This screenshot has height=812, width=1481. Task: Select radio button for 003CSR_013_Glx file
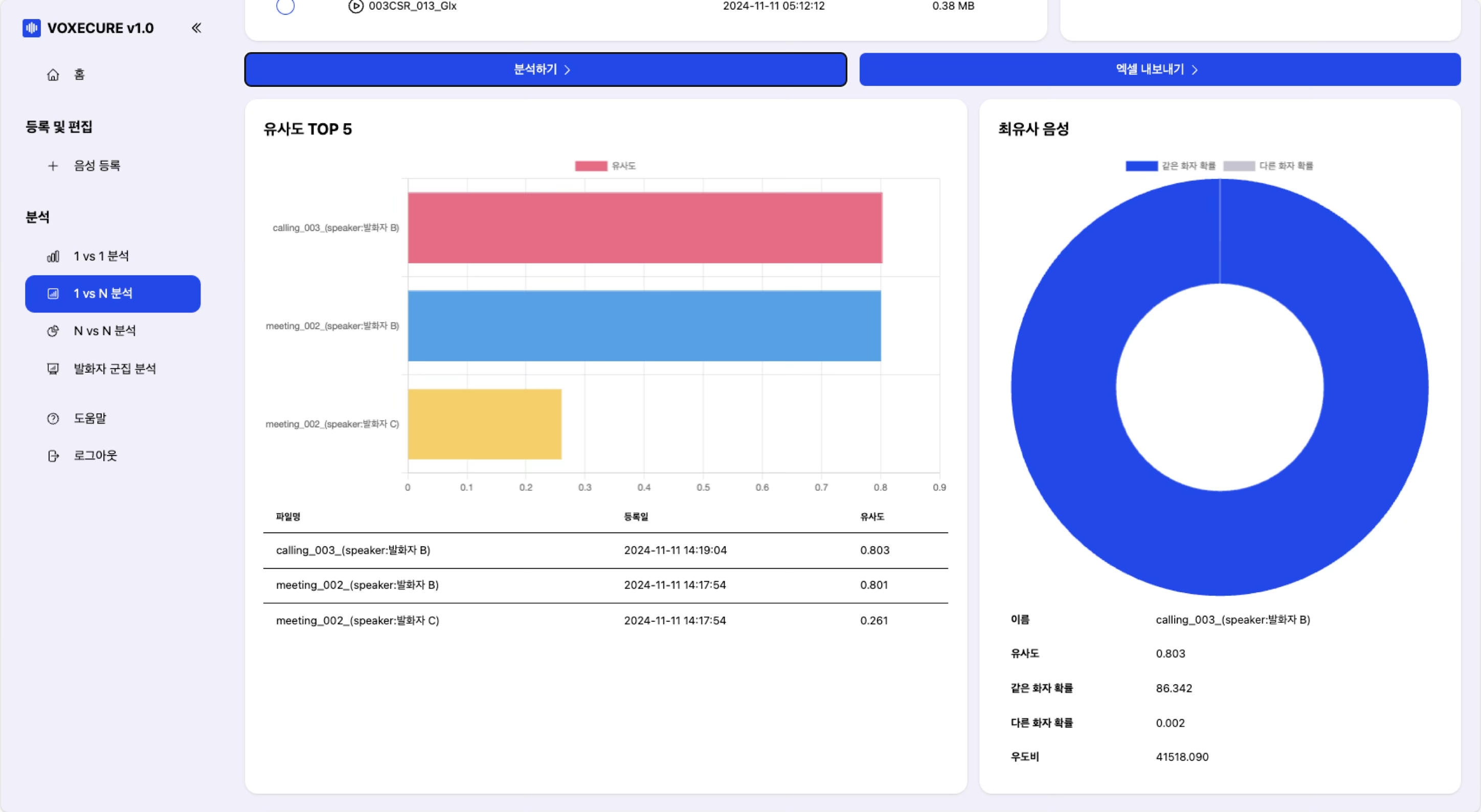pos(285,6)
